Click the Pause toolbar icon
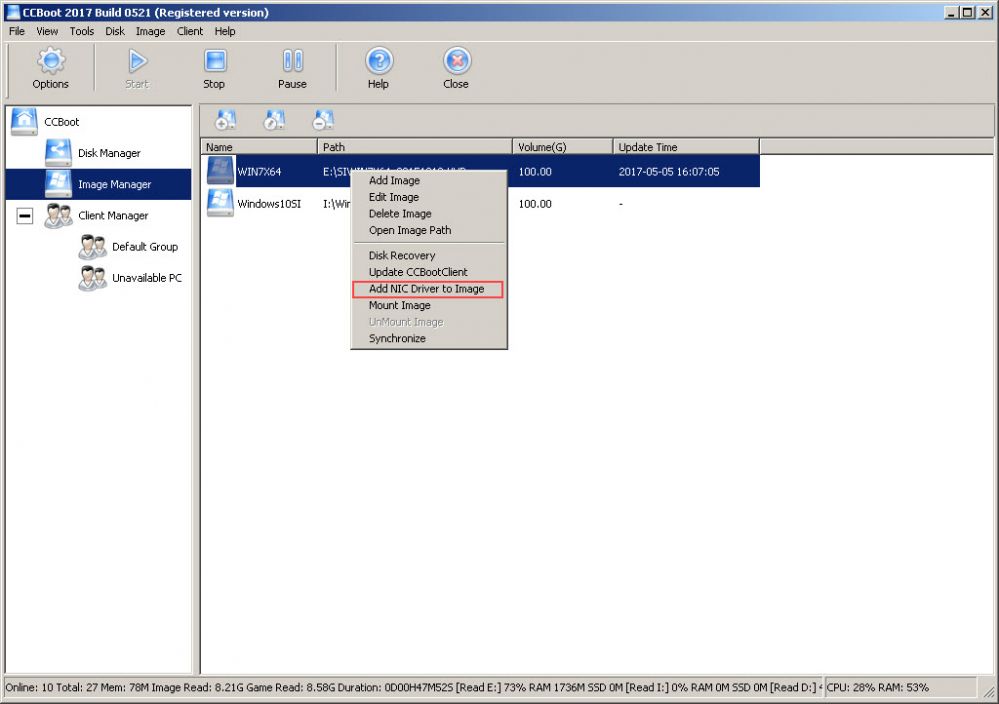This screenshot has height=704, width=999. tap(292, 61)
